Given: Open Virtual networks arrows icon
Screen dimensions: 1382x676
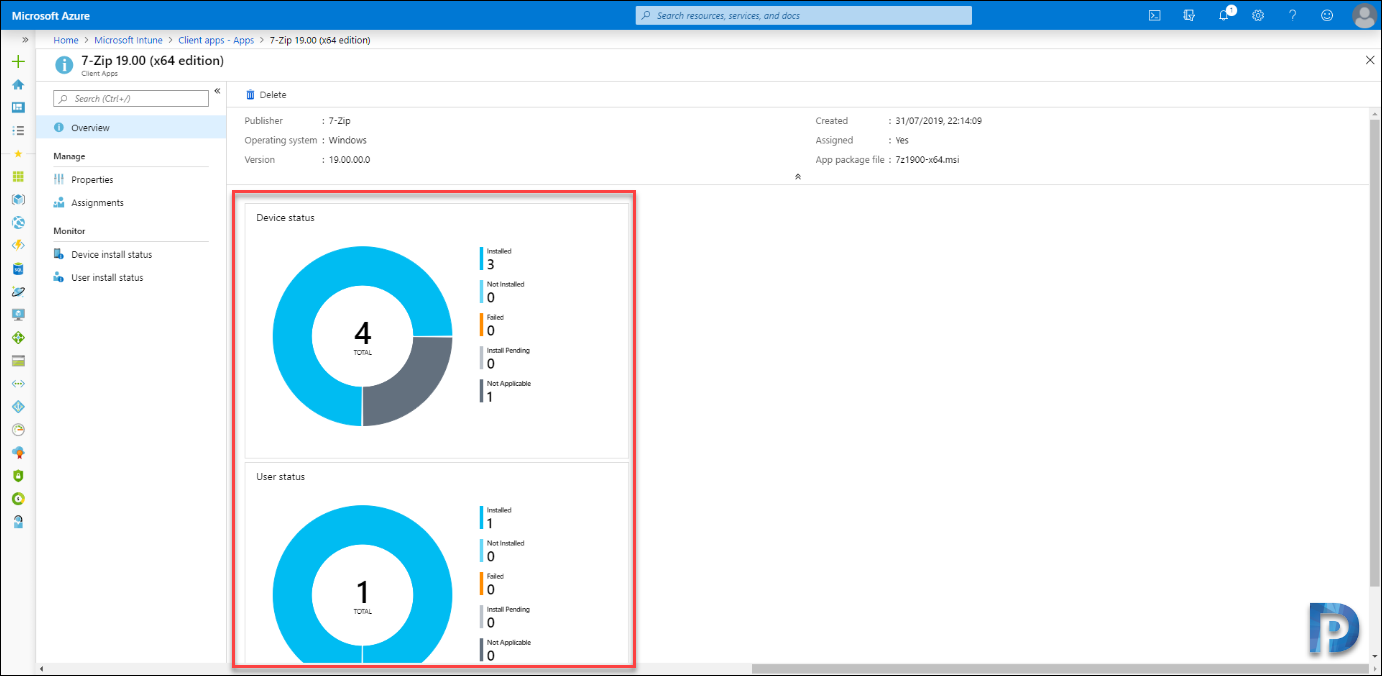Looking at the screenshot, I should pyautogui.click(x=18, y=384).
